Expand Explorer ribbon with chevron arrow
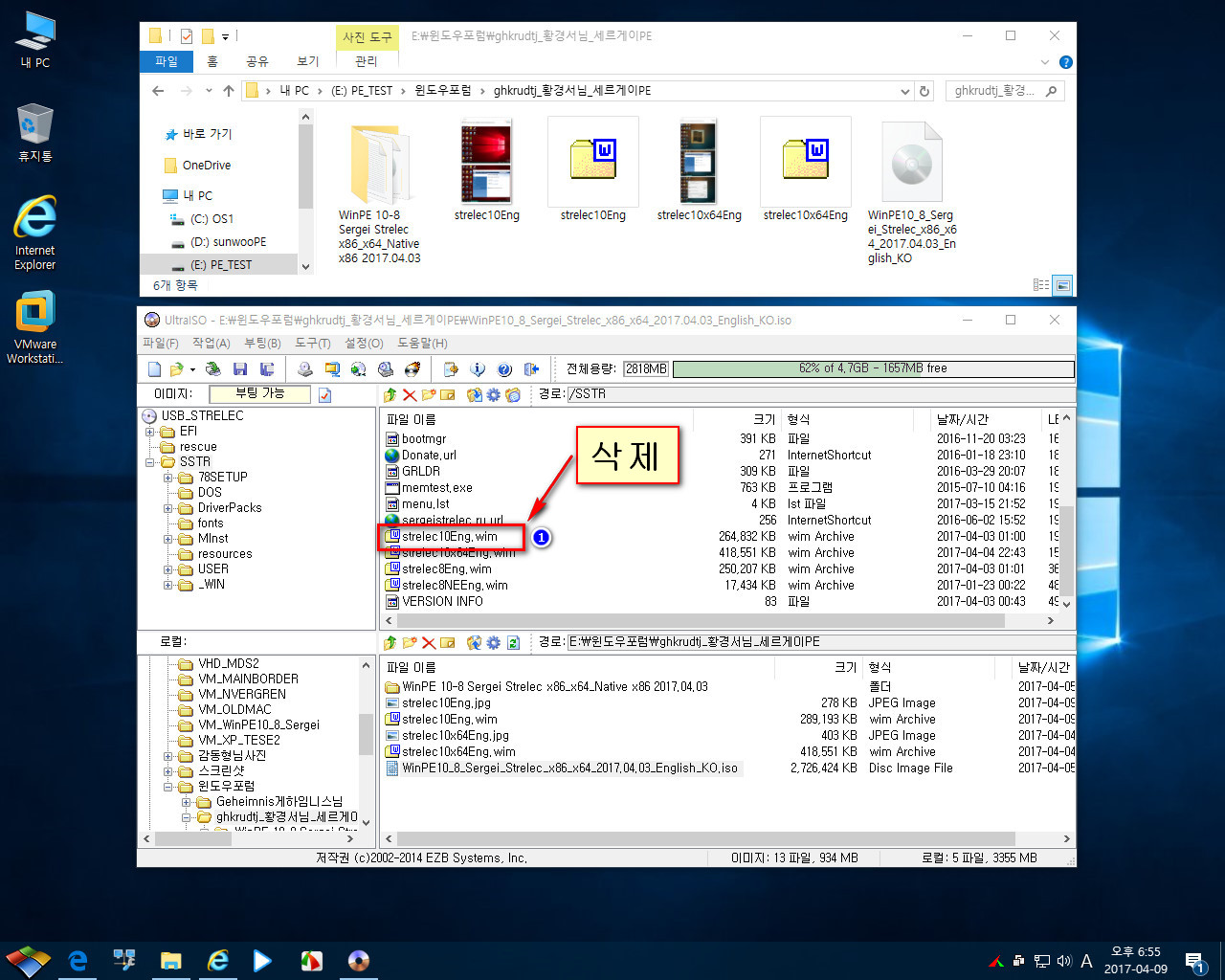The image size is (1225, 980). 1045,62
